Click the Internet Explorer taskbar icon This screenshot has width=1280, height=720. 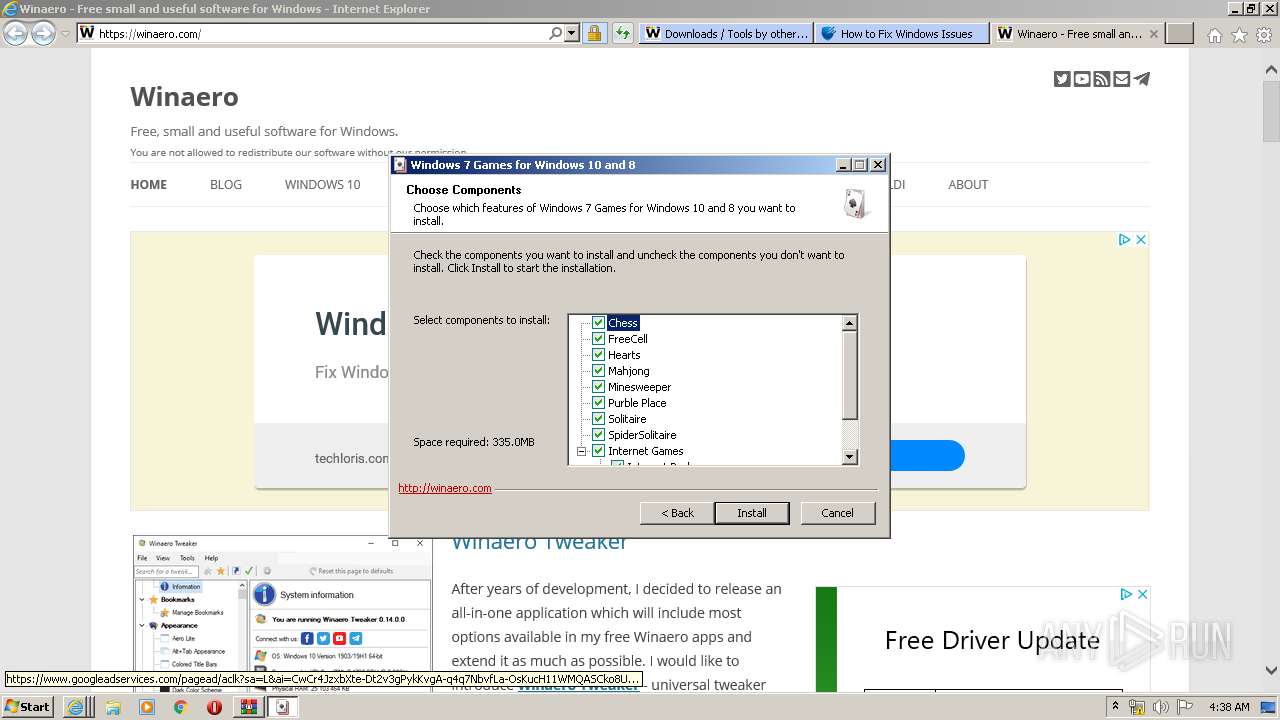coord(75,707)
